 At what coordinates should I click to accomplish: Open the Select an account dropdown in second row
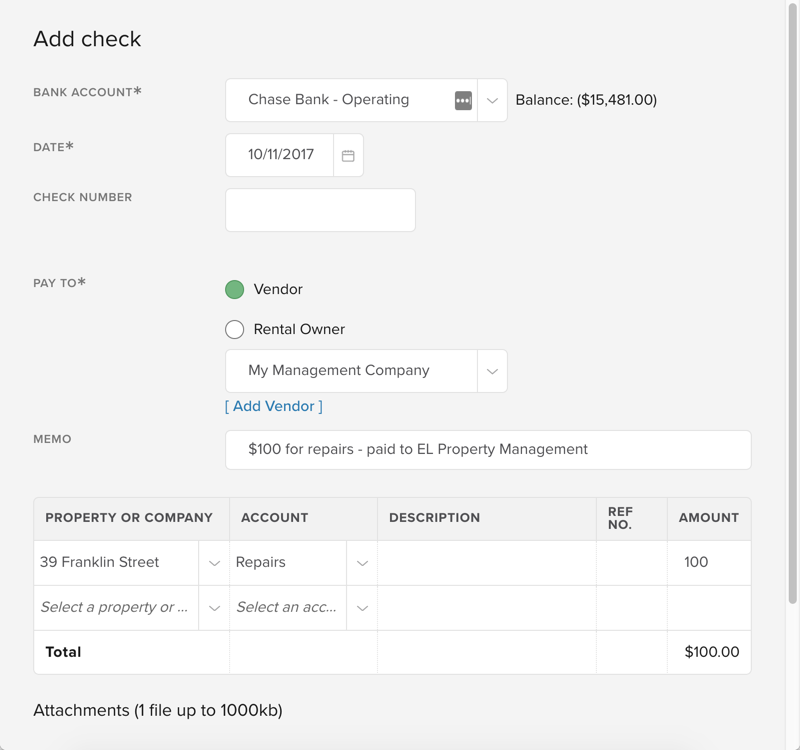364,607
